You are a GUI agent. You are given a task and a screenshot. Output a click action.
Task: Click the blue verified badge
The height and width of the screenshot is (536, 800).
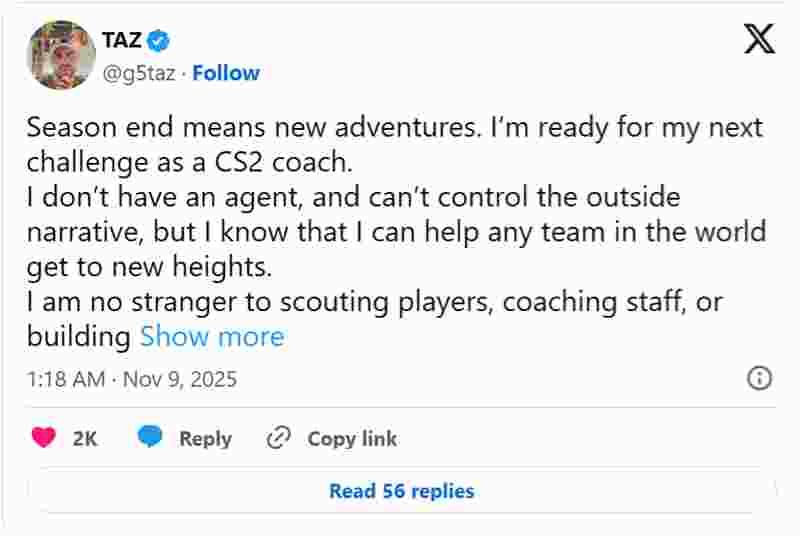pos(158,41)
